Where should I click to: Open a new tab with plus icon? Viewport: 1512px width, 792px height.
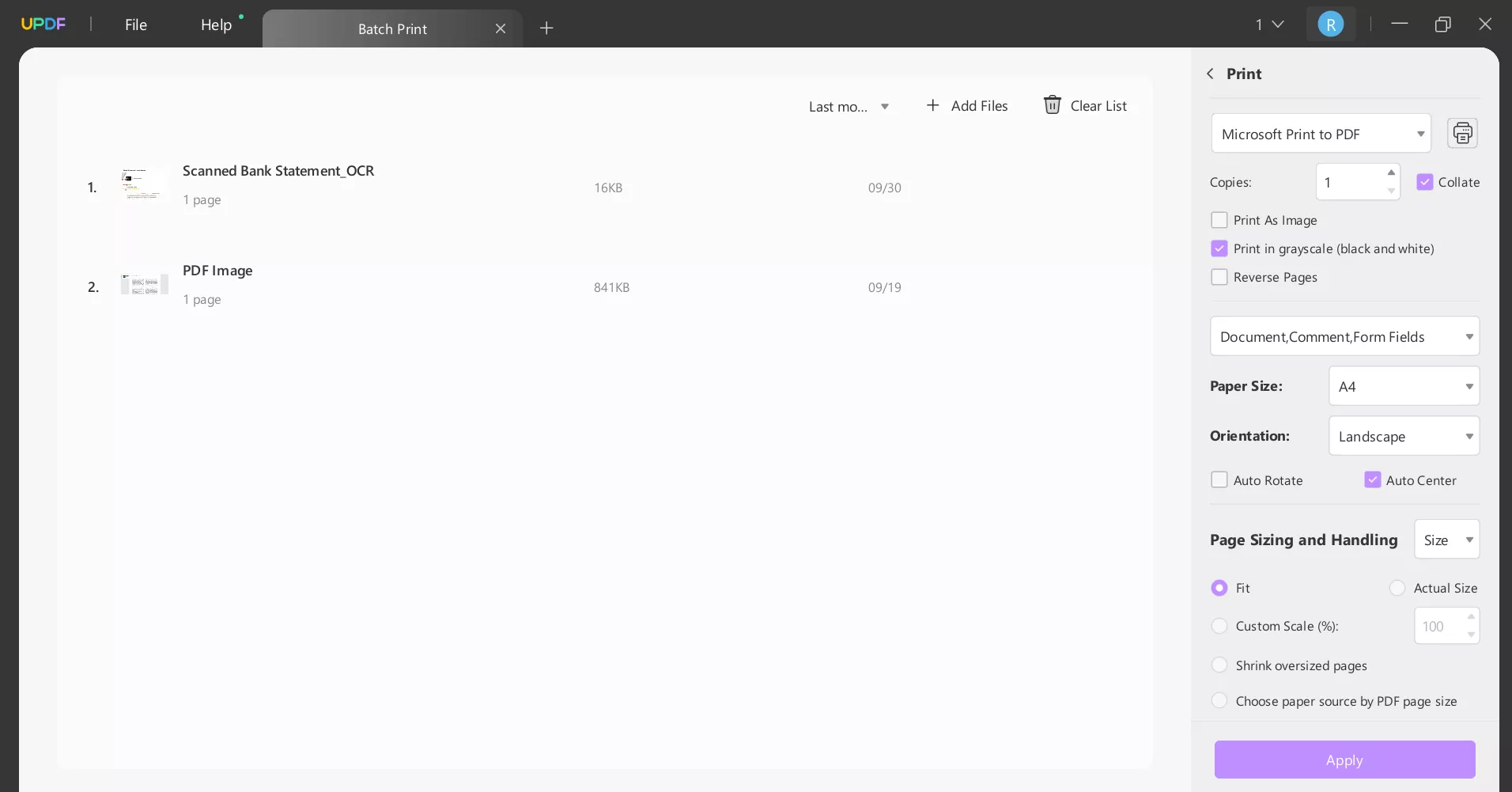546,28
